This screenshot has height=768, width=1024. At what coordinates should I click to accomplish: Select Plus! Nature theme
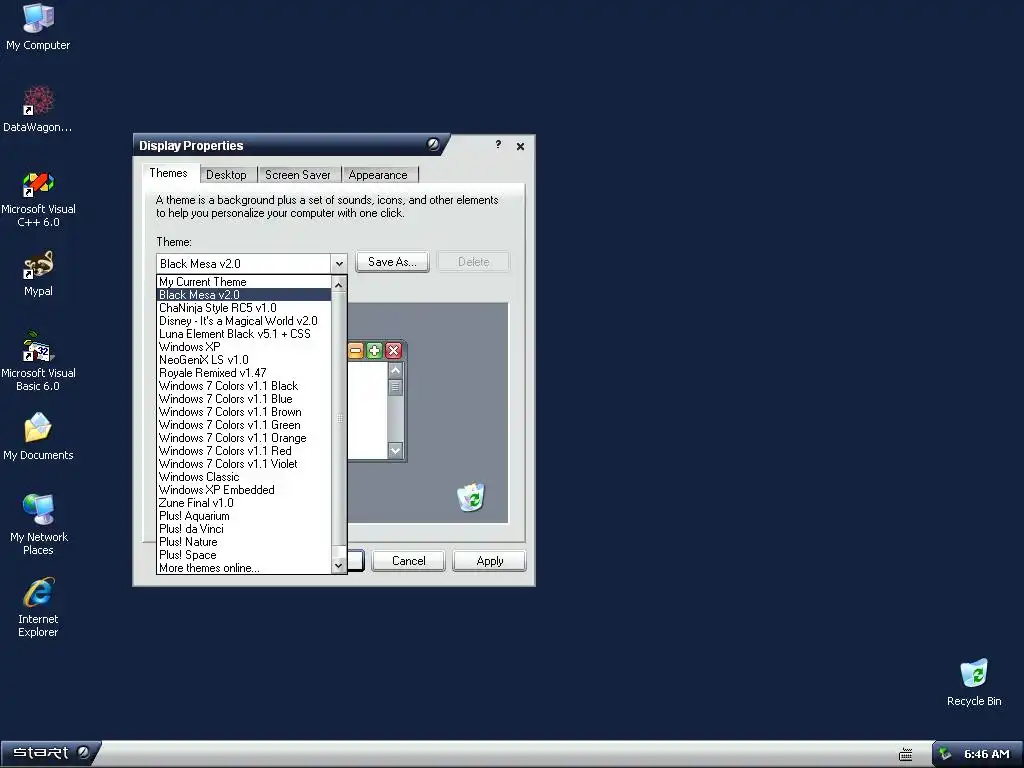click(x=244, y=542)
